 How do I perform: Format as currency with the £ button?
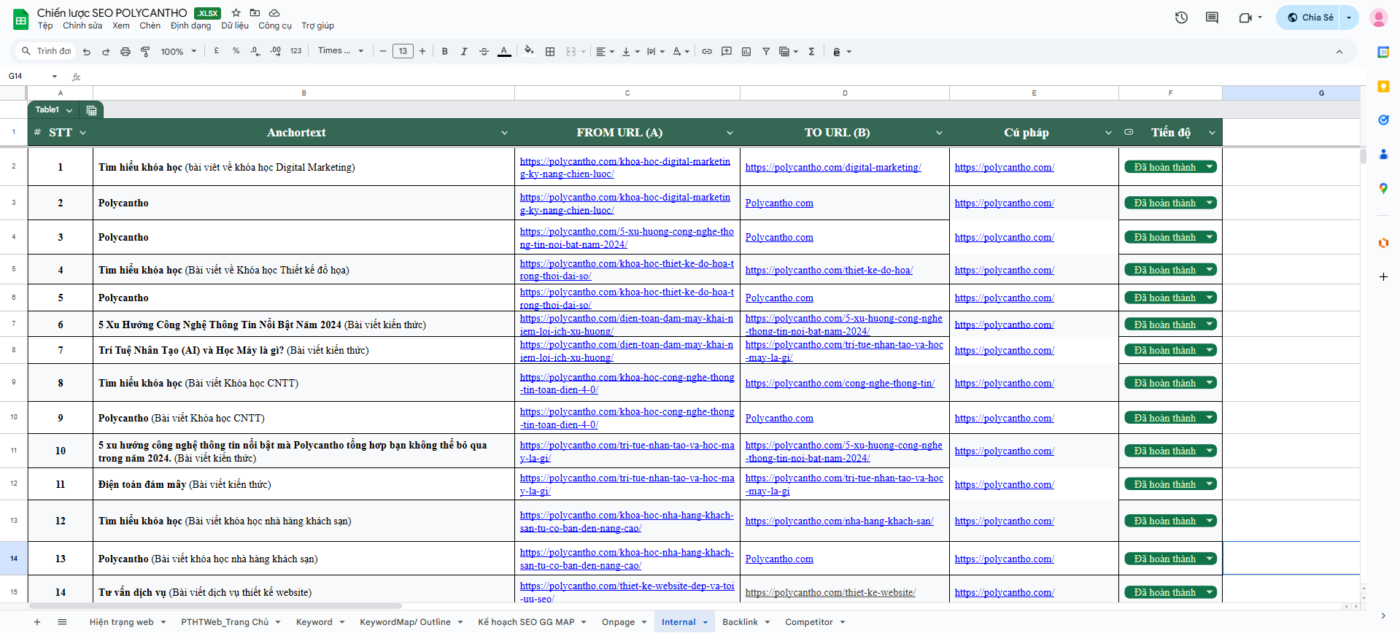point(216,51)
